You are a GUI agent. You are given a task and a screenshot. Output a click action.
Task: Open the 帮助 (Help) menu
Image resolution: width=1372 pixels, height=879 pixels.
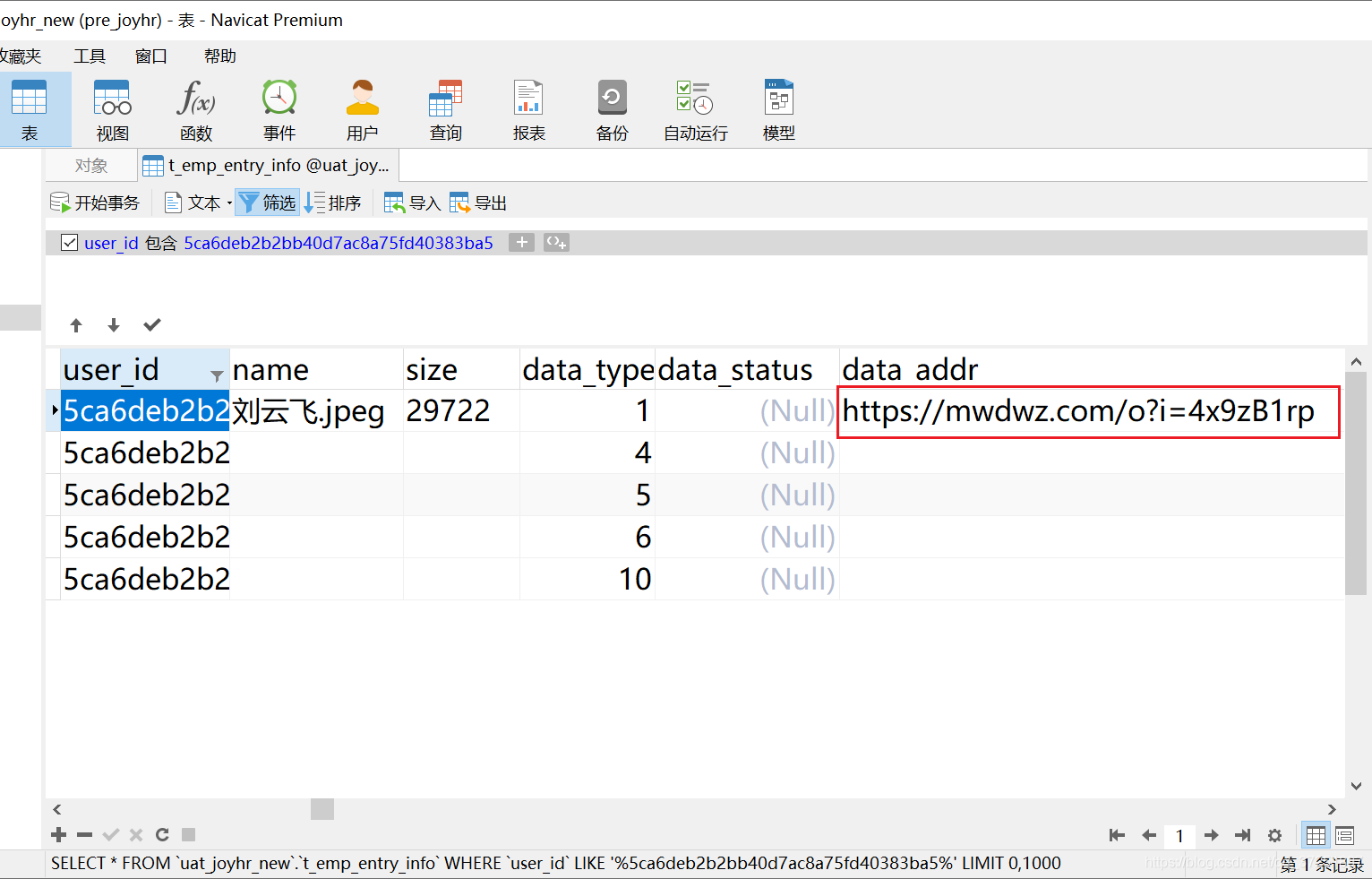(x=219, y=56)
